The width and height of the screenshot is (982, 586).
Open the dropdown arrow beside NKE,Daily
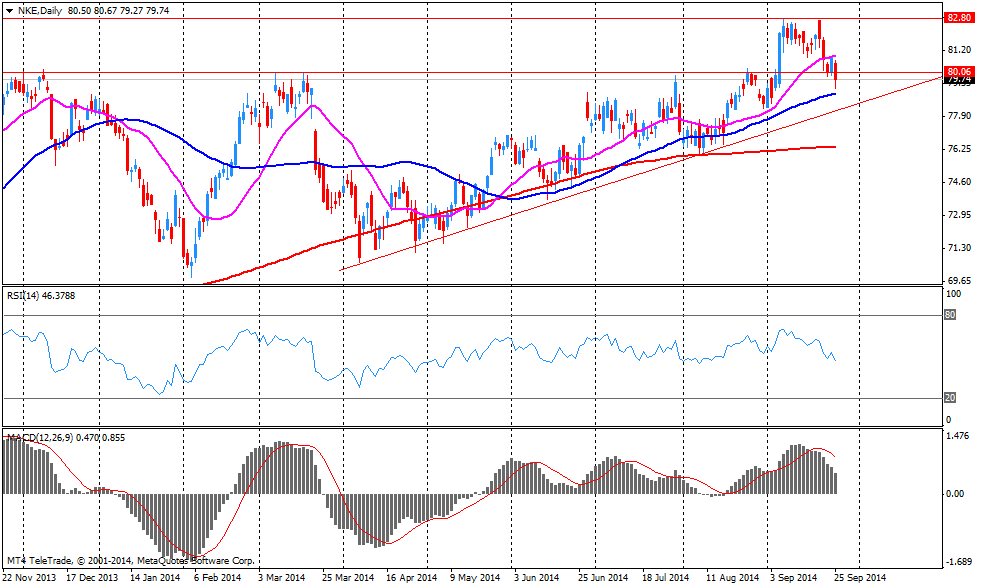[9, 9]
